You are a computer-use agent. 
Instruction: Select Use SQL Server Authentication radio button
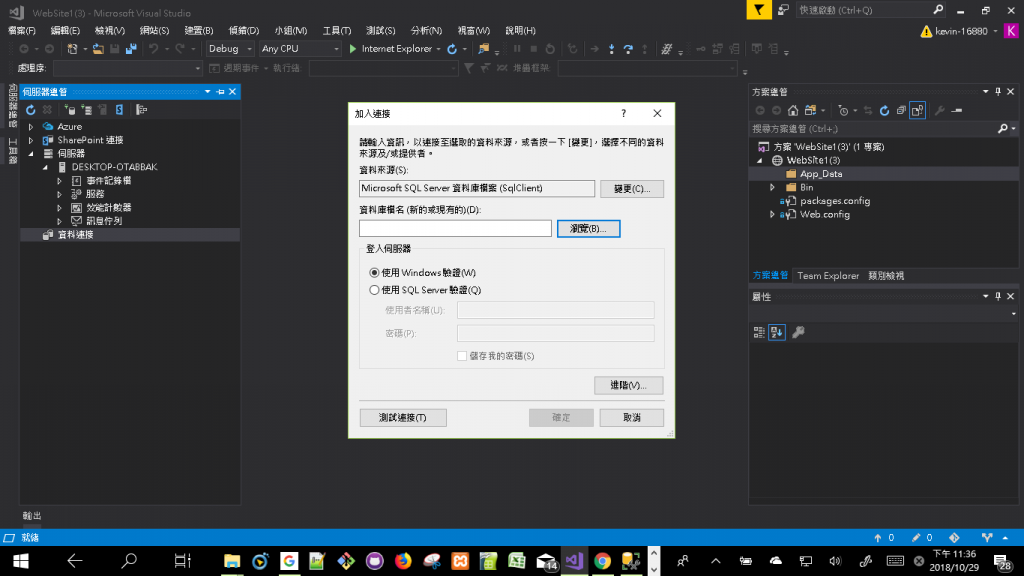click(374, 290)
